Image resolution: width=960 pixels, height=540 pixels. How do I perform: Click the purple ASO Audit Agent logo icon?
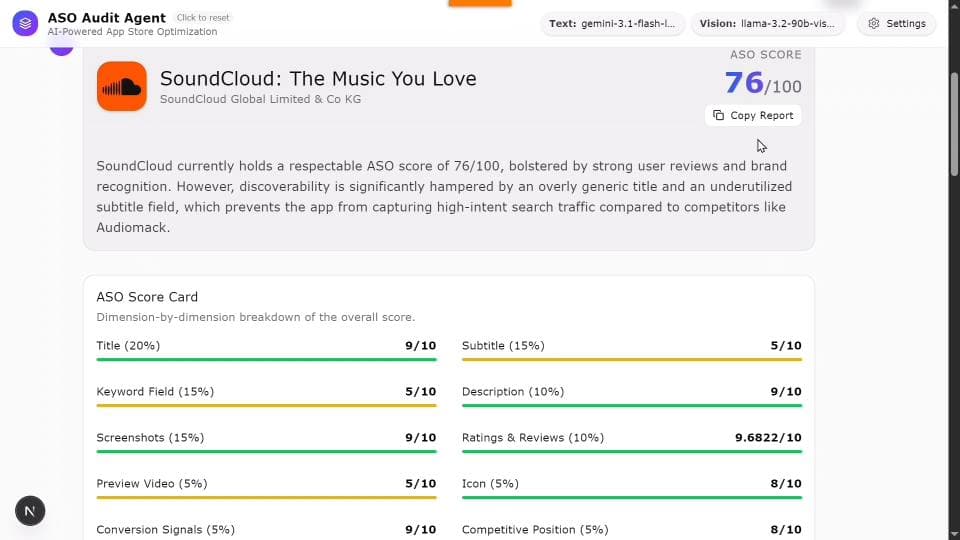tap(25, 23)
